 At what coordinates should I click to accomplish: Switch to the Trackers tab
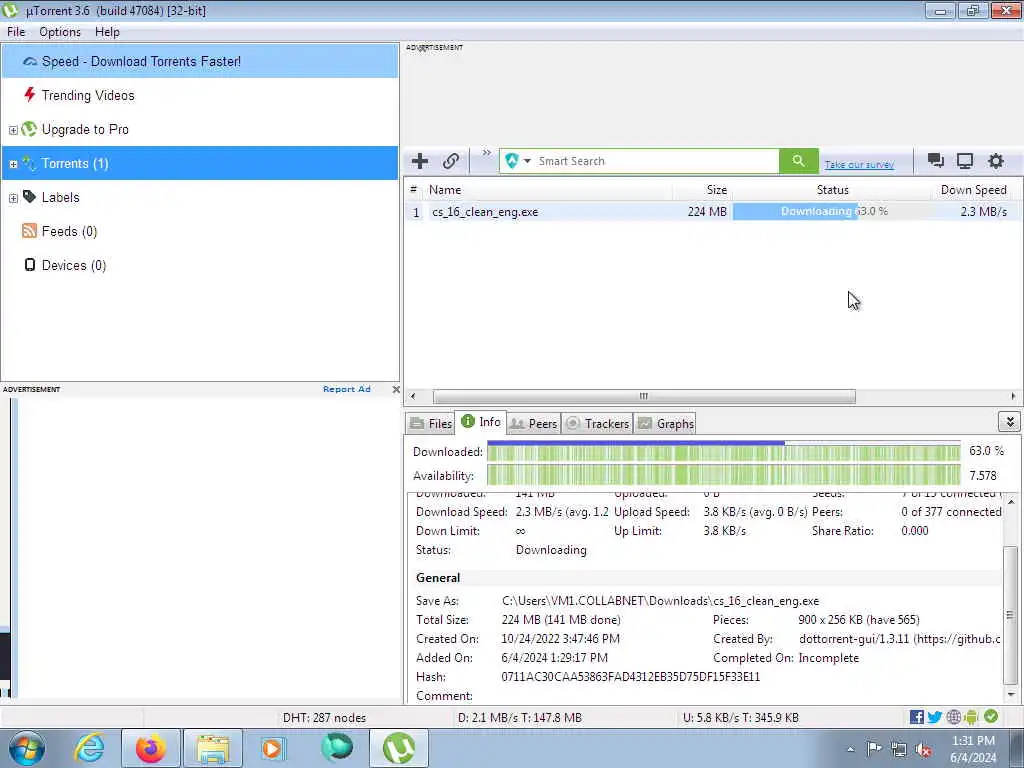(x=597, y=423)
